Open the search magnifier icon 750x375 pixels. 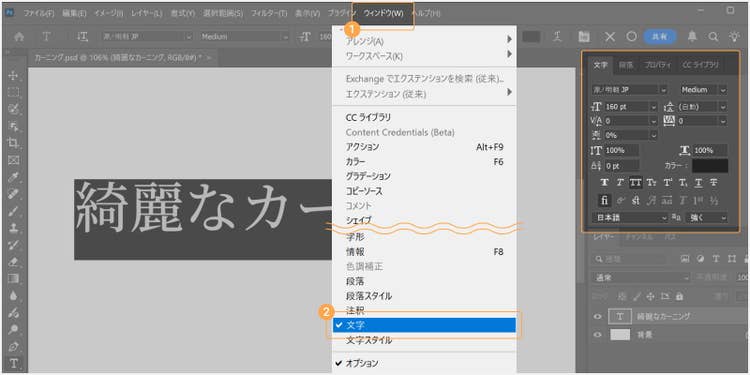point(713,36)
